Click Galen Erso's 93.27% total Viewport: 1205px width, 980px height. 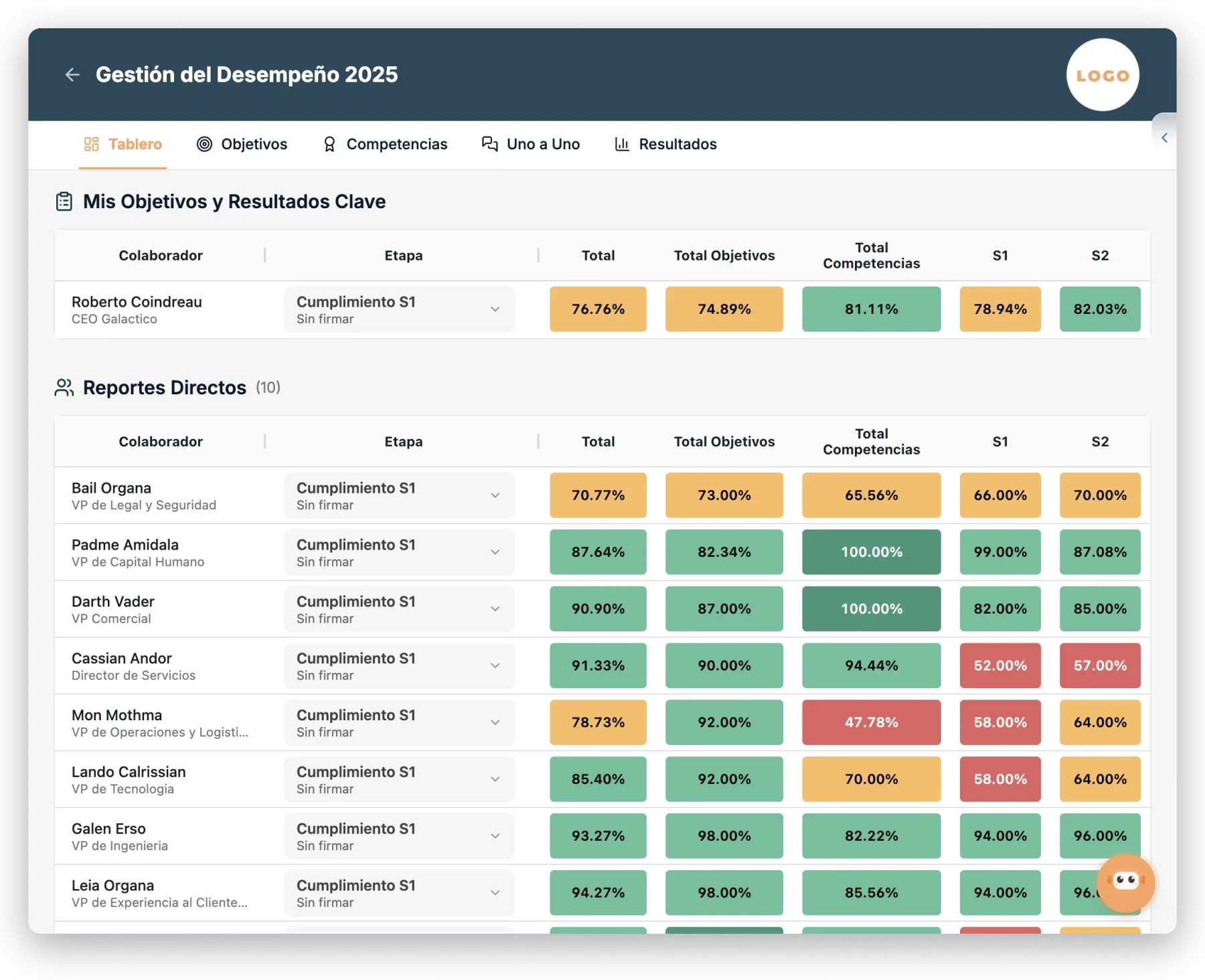598,836
